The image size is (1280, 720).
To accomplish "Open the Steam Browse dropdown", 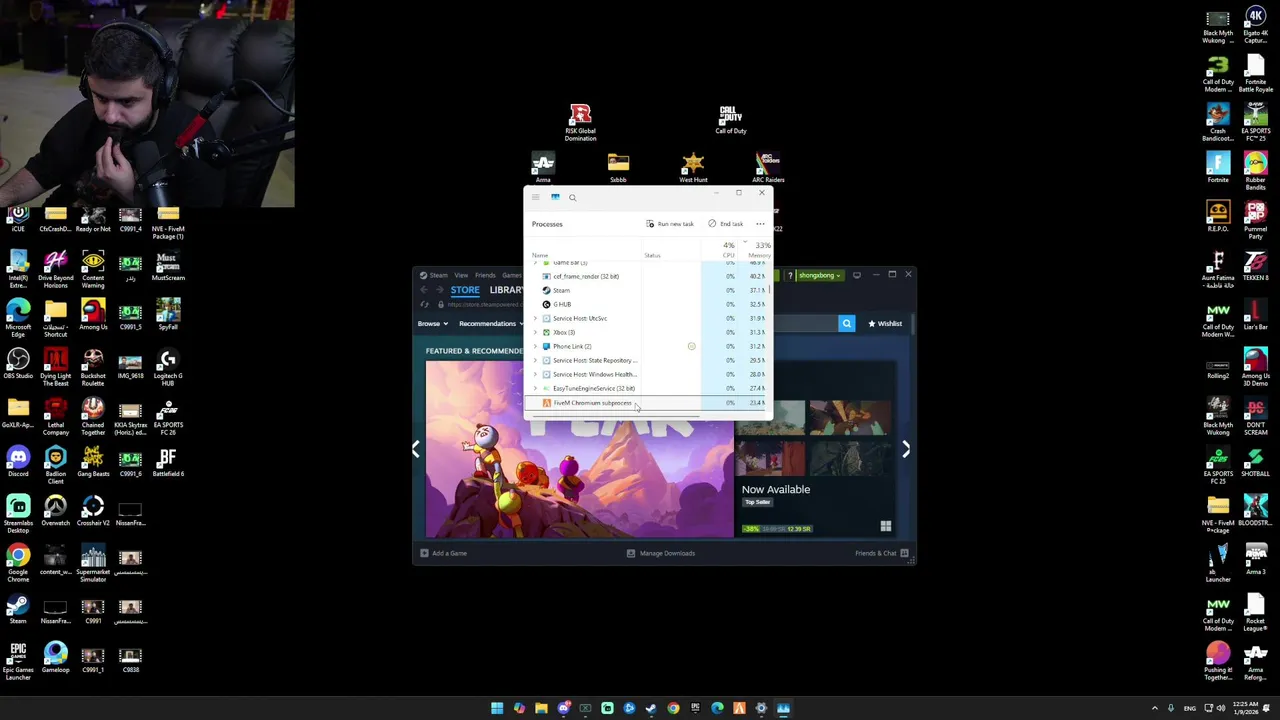I will 432,323.
